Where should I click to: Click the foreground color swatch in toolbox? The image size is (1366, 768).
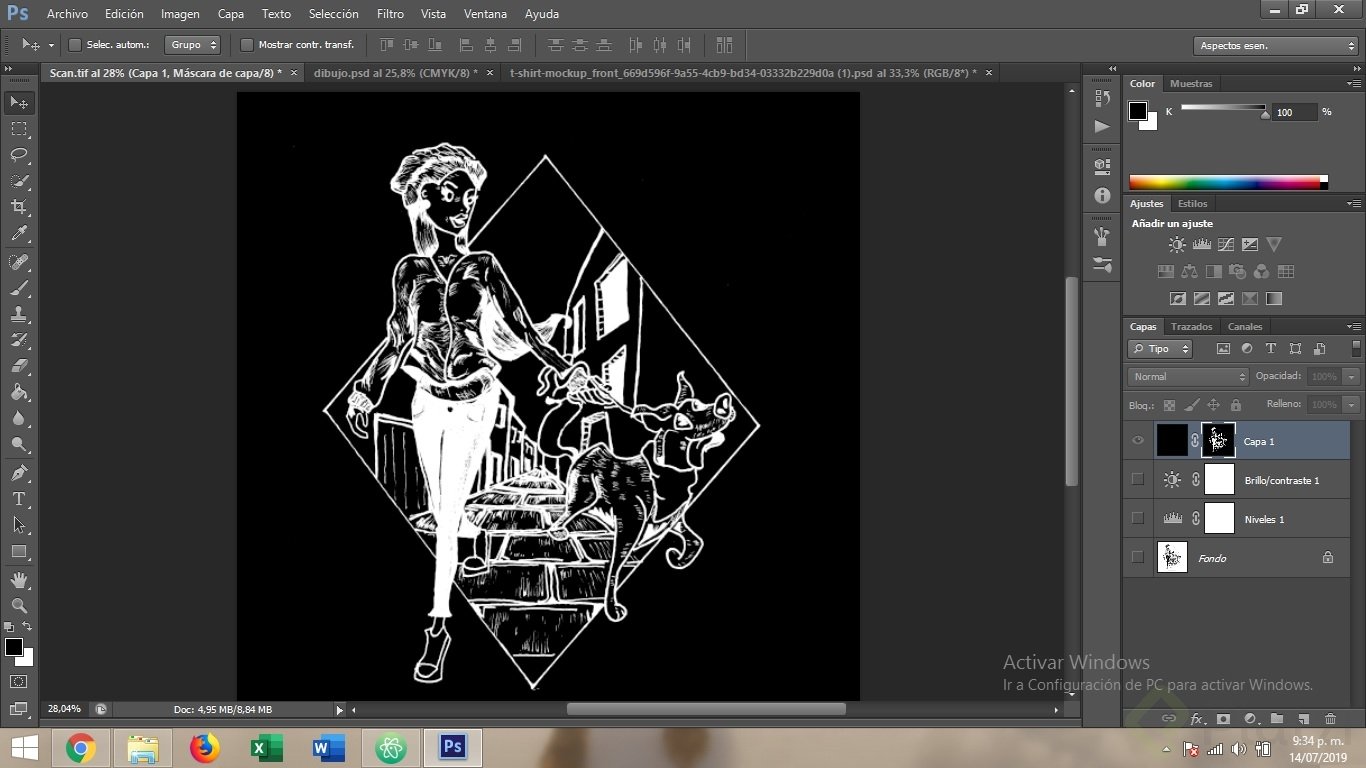(x=14, y=647)
